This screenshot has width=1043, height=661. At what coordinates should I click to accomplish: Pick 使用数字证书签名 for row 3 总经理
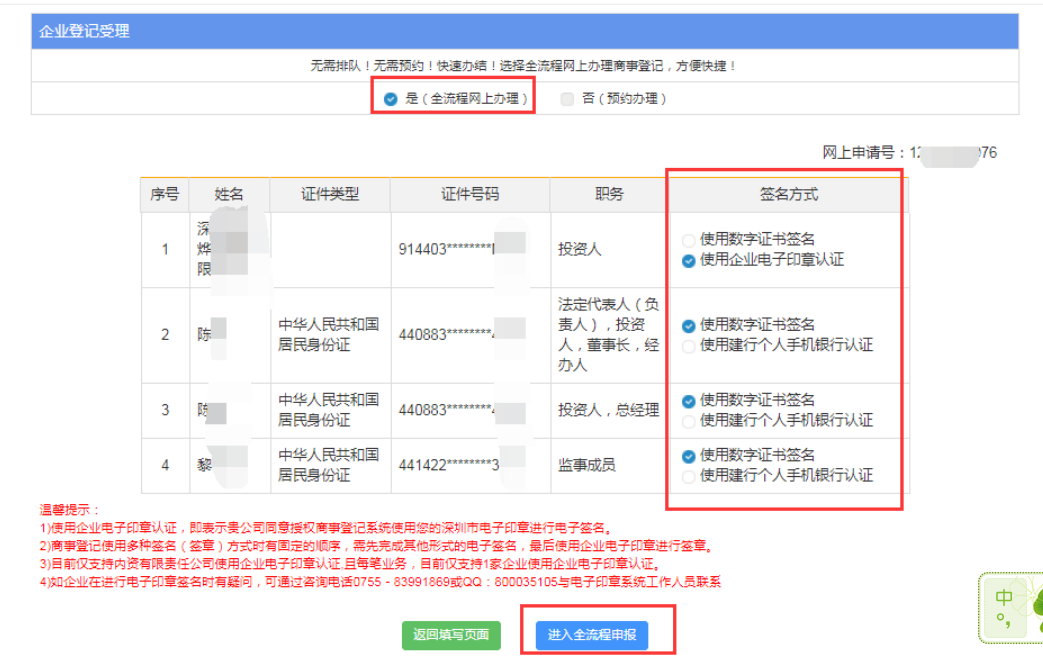[x=688, y=401]
